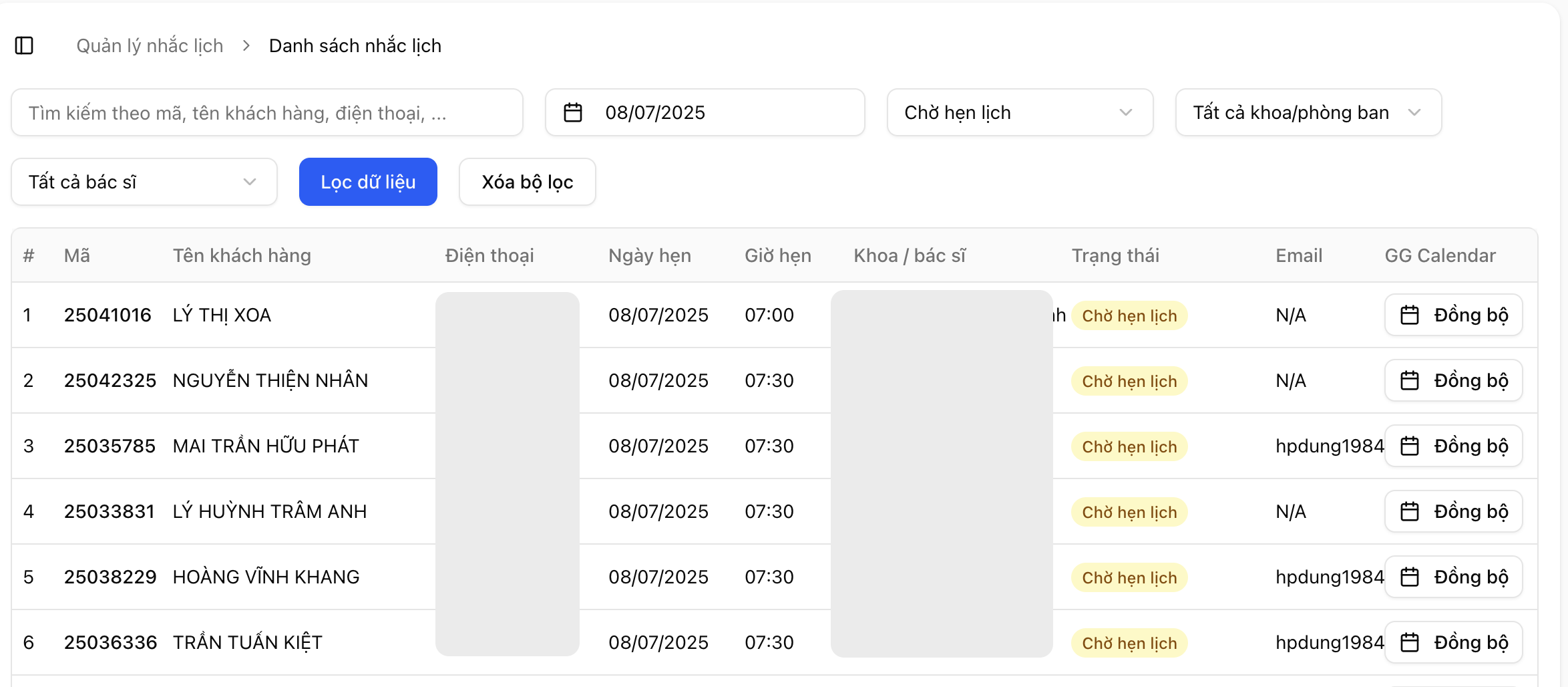Click the 'Ngày hẹn' column header

click(x=649, y=255)
